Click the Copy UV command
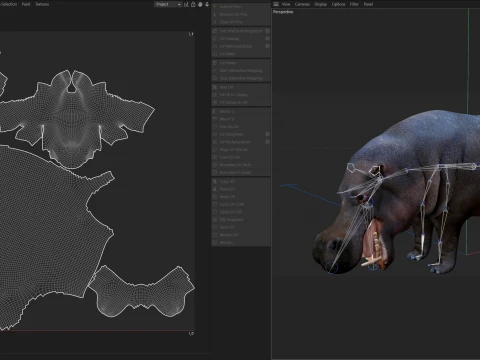Image resolution: width=480 pixels, height=360 pixels. 241,181
